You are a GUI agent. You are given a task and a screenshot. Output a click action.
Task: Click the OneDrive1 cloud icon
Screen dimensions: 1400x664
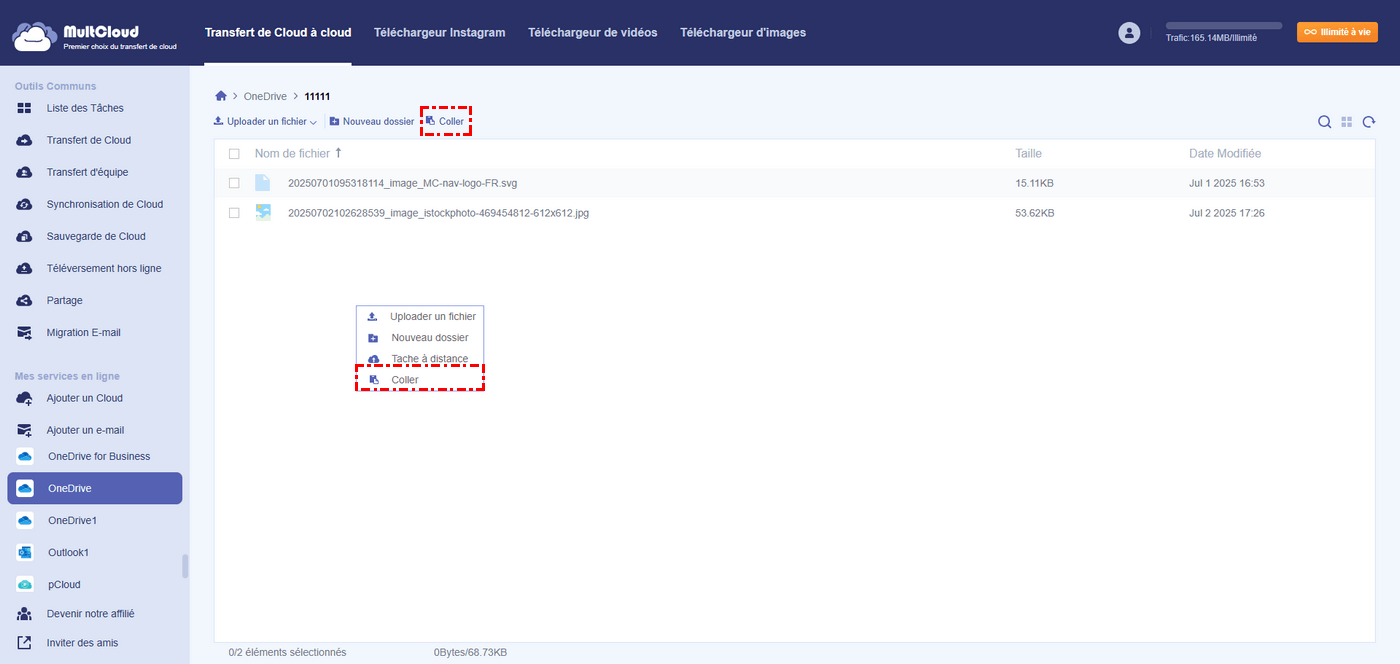pos(25,520)
